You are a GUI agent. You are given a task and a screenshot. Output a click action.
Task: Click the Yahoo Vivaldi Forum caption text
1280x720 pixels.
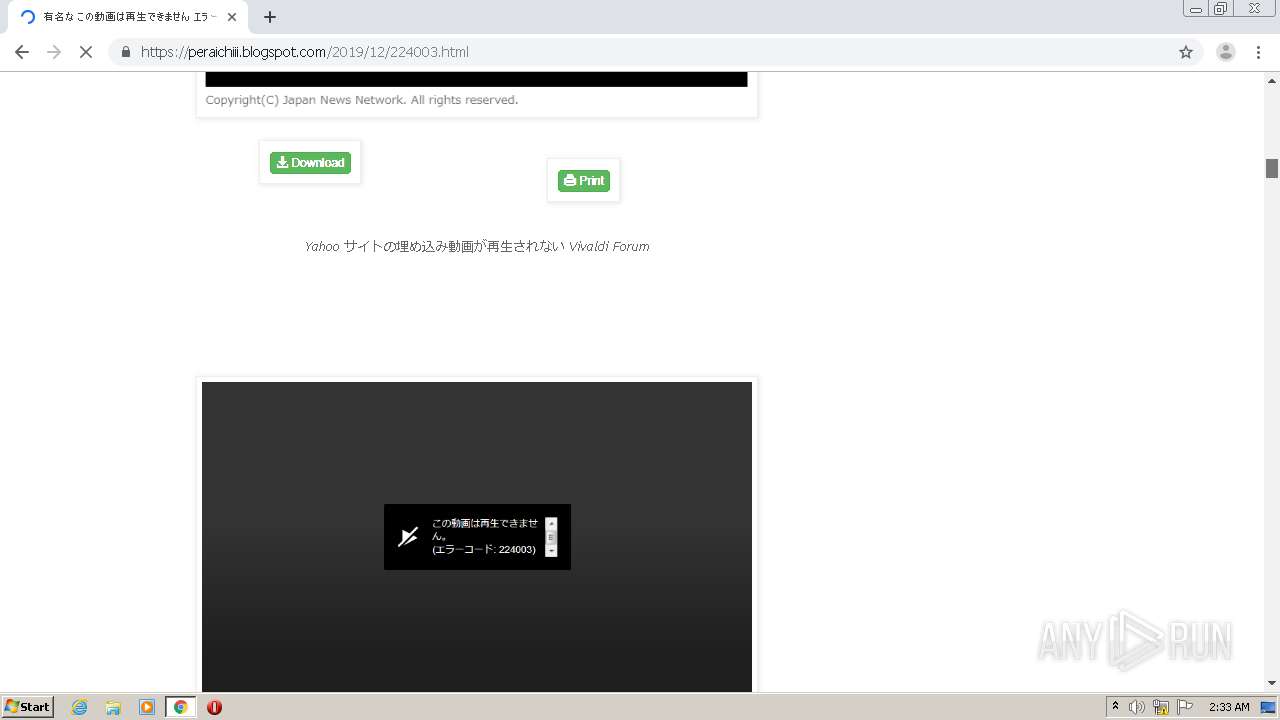coord(477,246)
